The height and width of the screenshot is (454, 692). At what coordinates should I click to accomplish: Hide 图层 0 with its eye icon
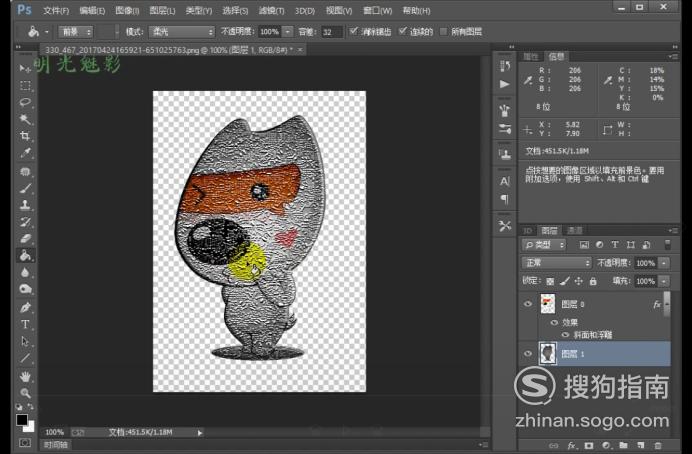[x=528, y=304]
